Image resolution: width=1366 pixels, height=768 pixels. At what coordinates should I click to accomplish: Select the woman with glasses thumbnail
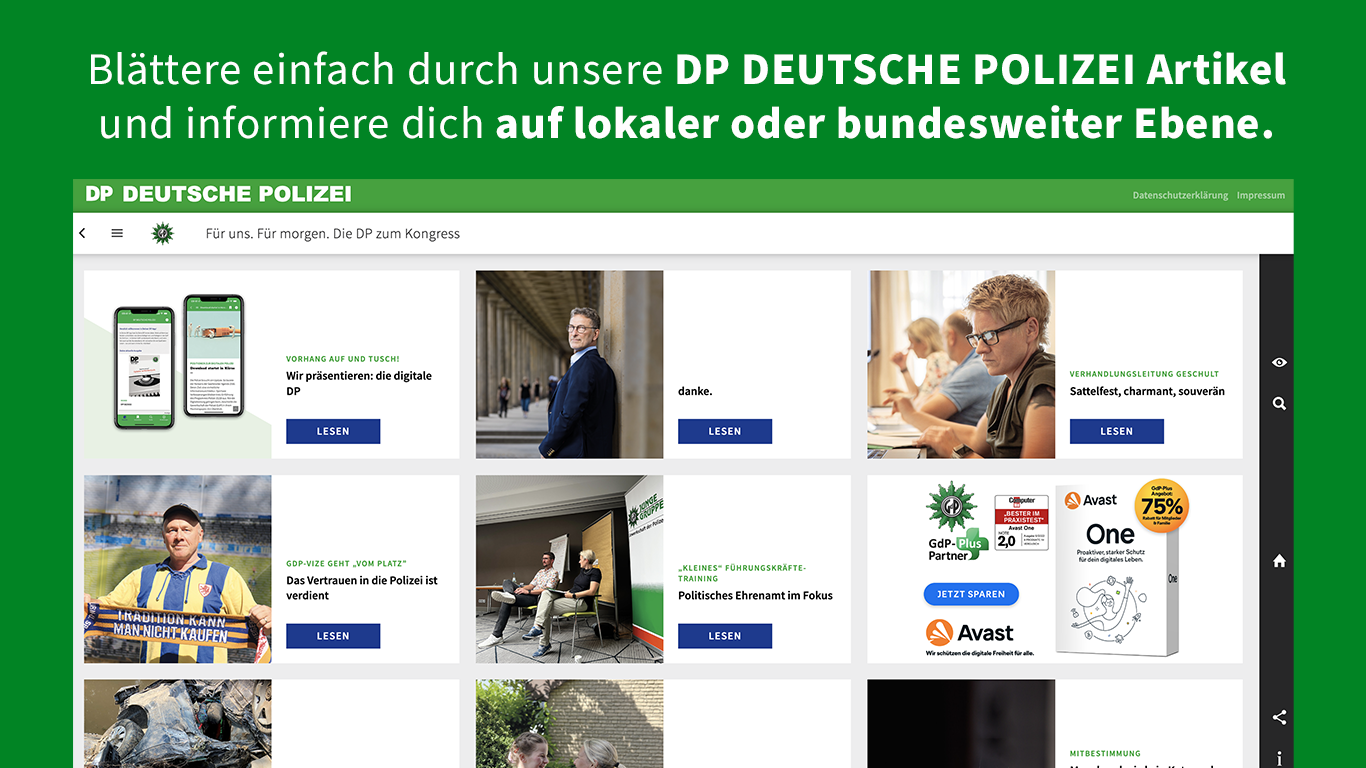961,364
